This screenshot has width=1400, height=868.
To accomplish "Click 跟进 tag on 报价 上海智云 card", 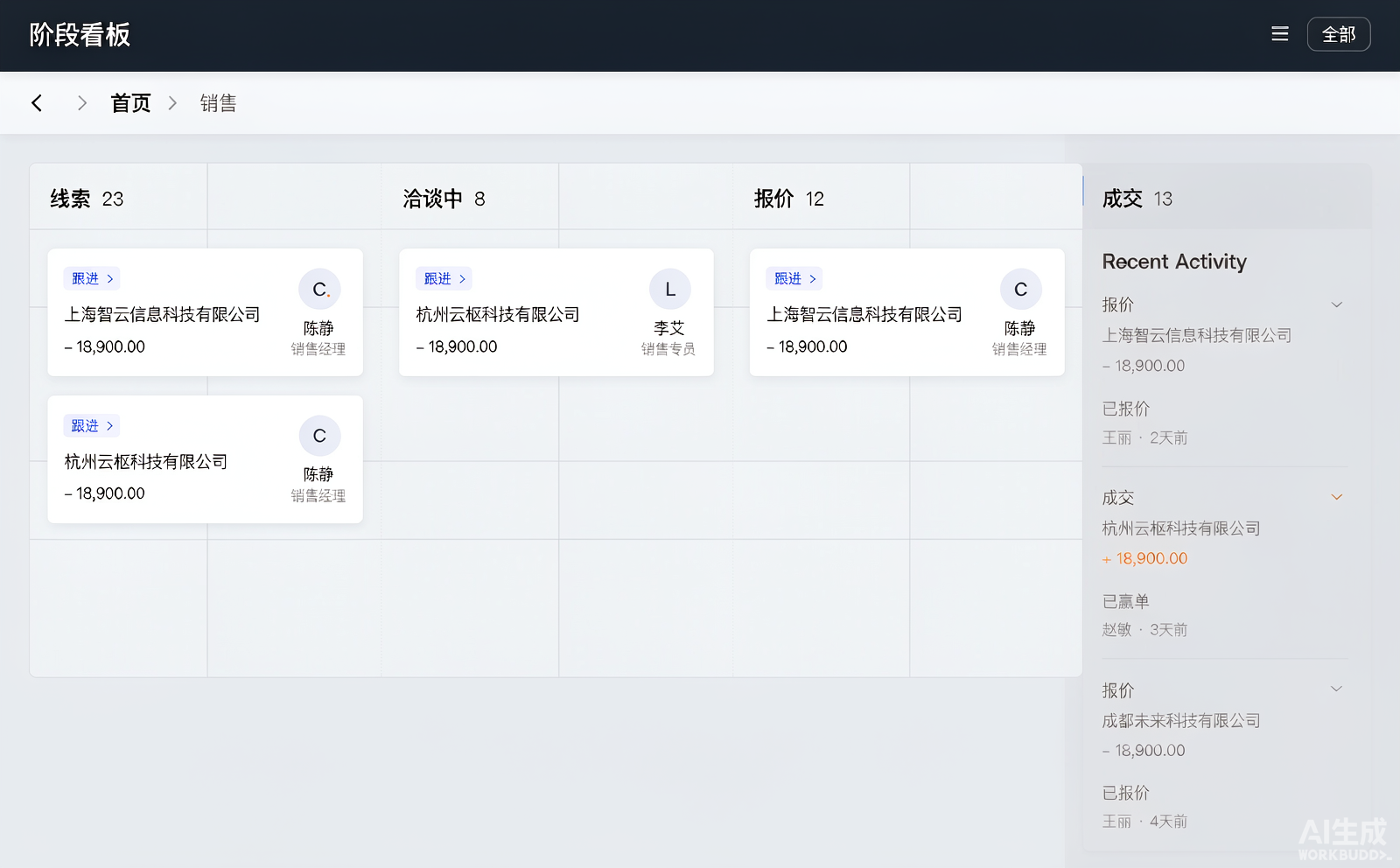I will (794, 278).
